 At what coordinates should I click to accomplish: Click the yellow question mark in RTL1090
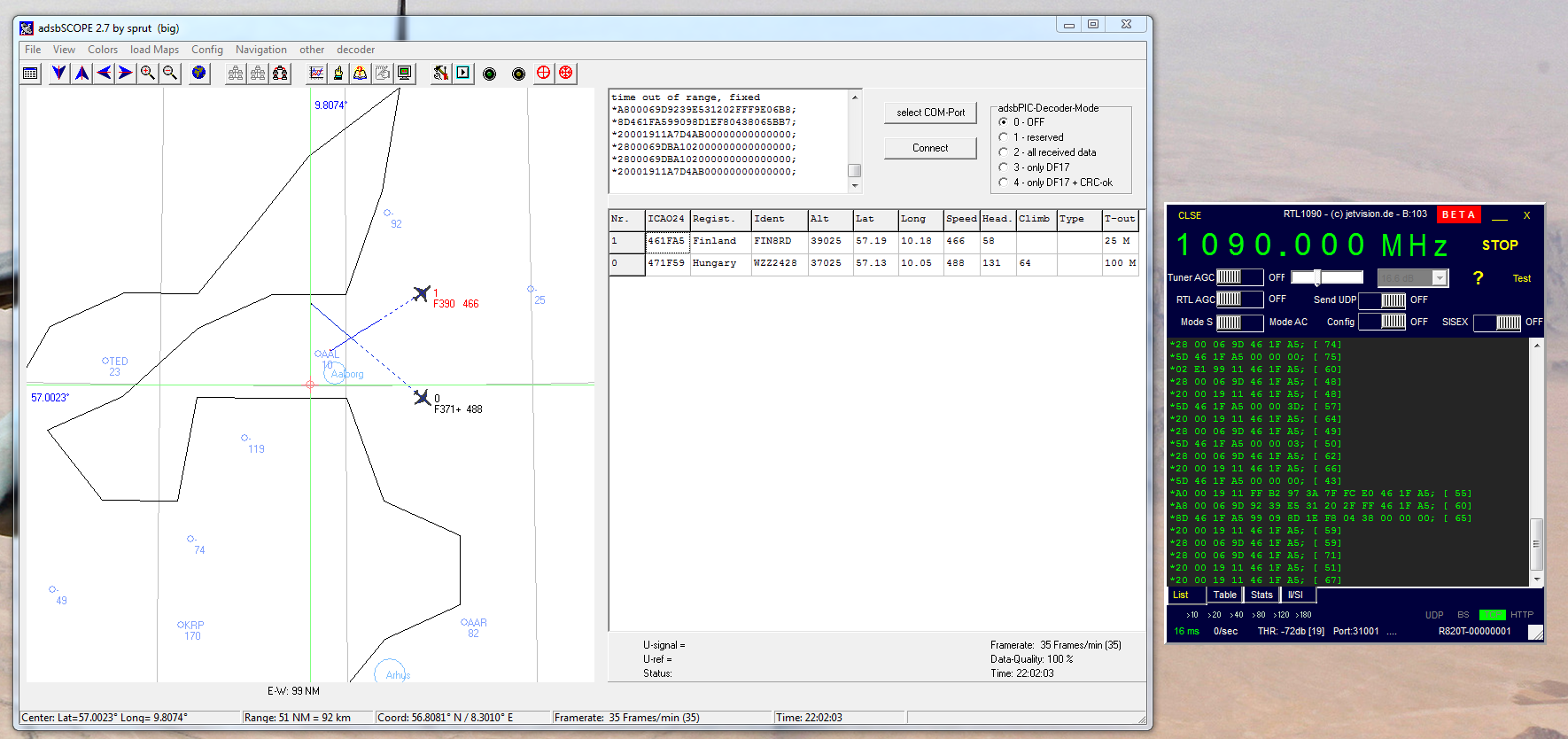point(1478,278)
